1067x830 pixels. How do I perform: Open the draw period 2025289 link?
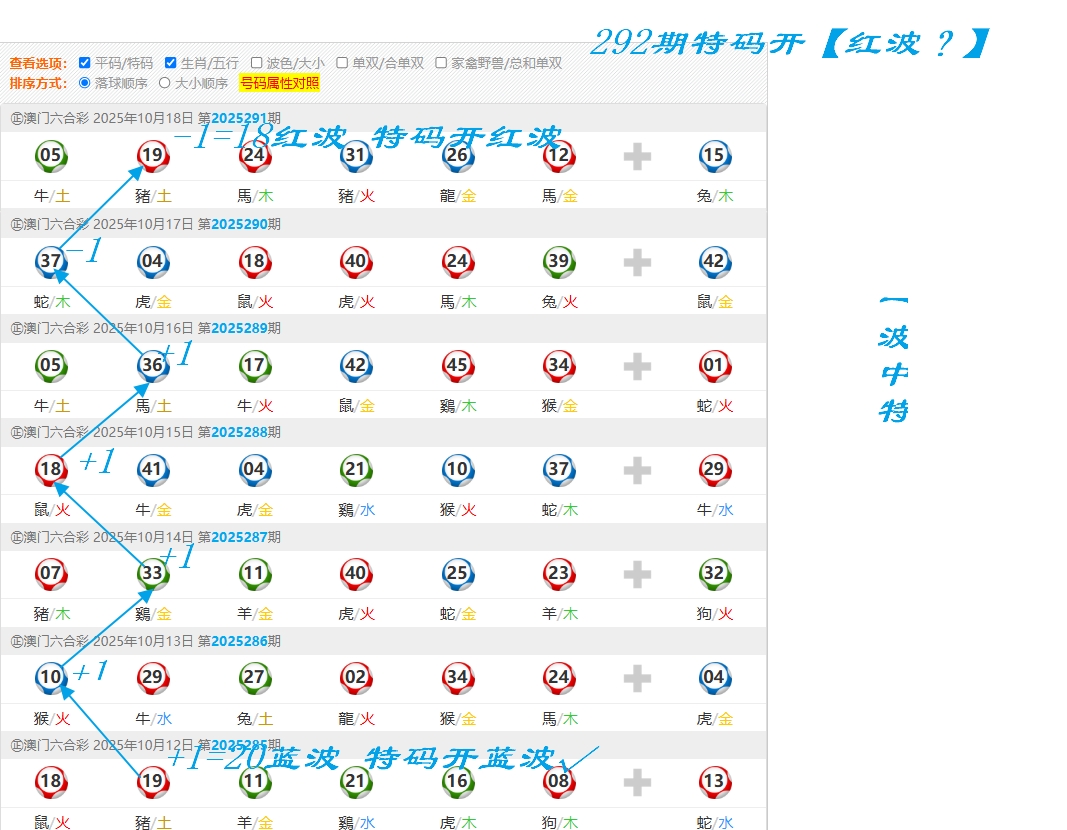[x=239, y=328]
